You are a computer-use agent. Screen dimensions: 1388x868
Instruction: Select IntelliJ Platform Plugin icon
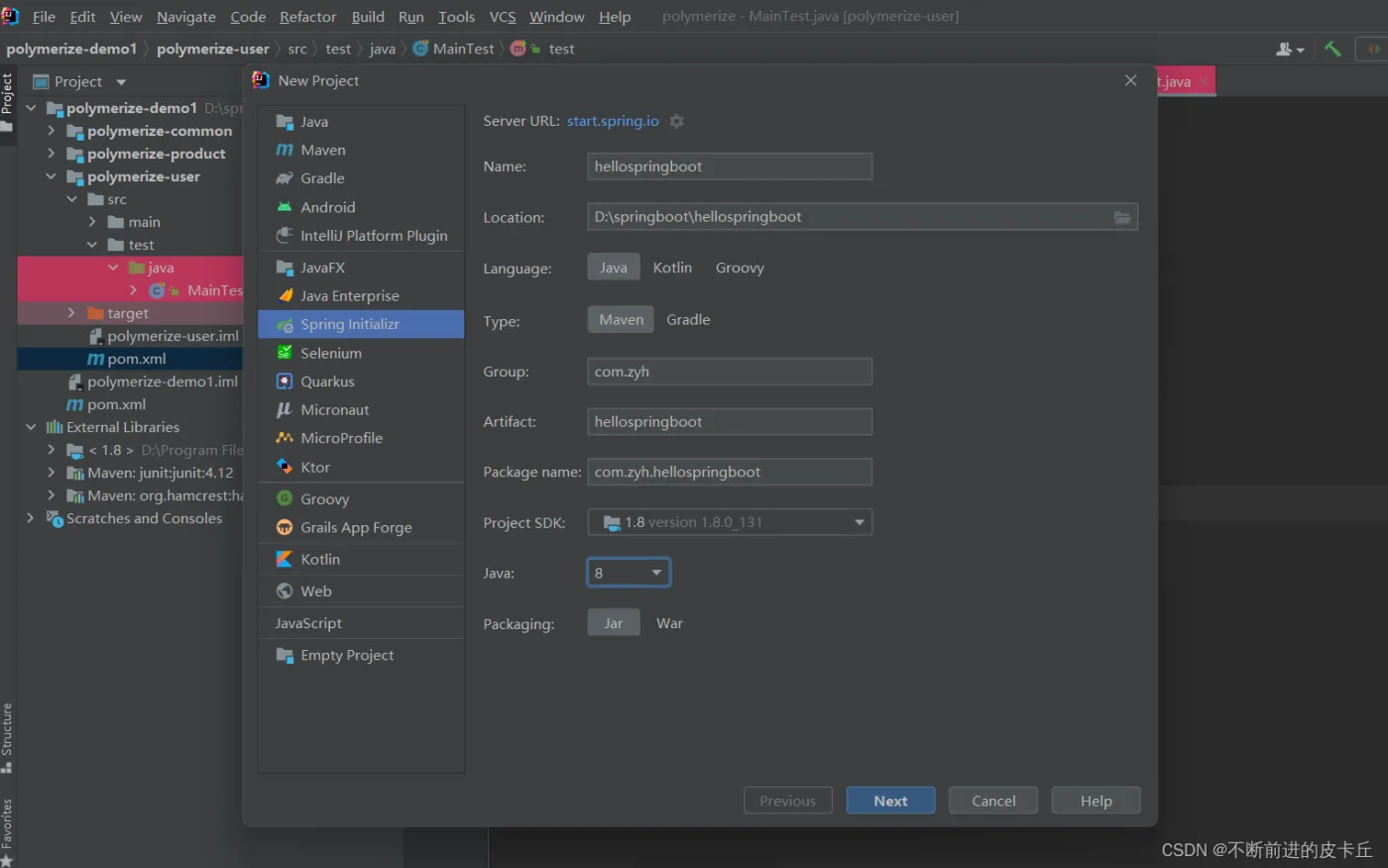point(285,236)
